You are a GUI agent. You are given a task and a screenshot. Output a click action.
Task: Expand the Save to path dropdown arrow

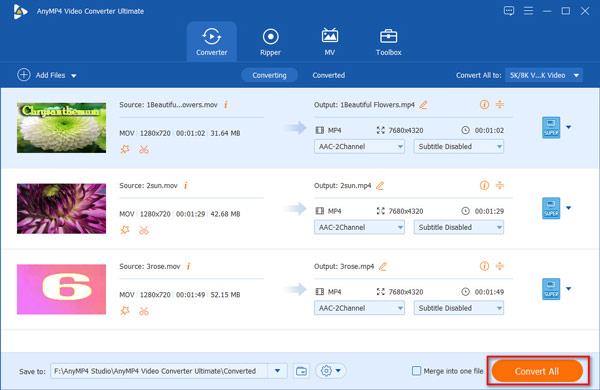pos(277,371)
